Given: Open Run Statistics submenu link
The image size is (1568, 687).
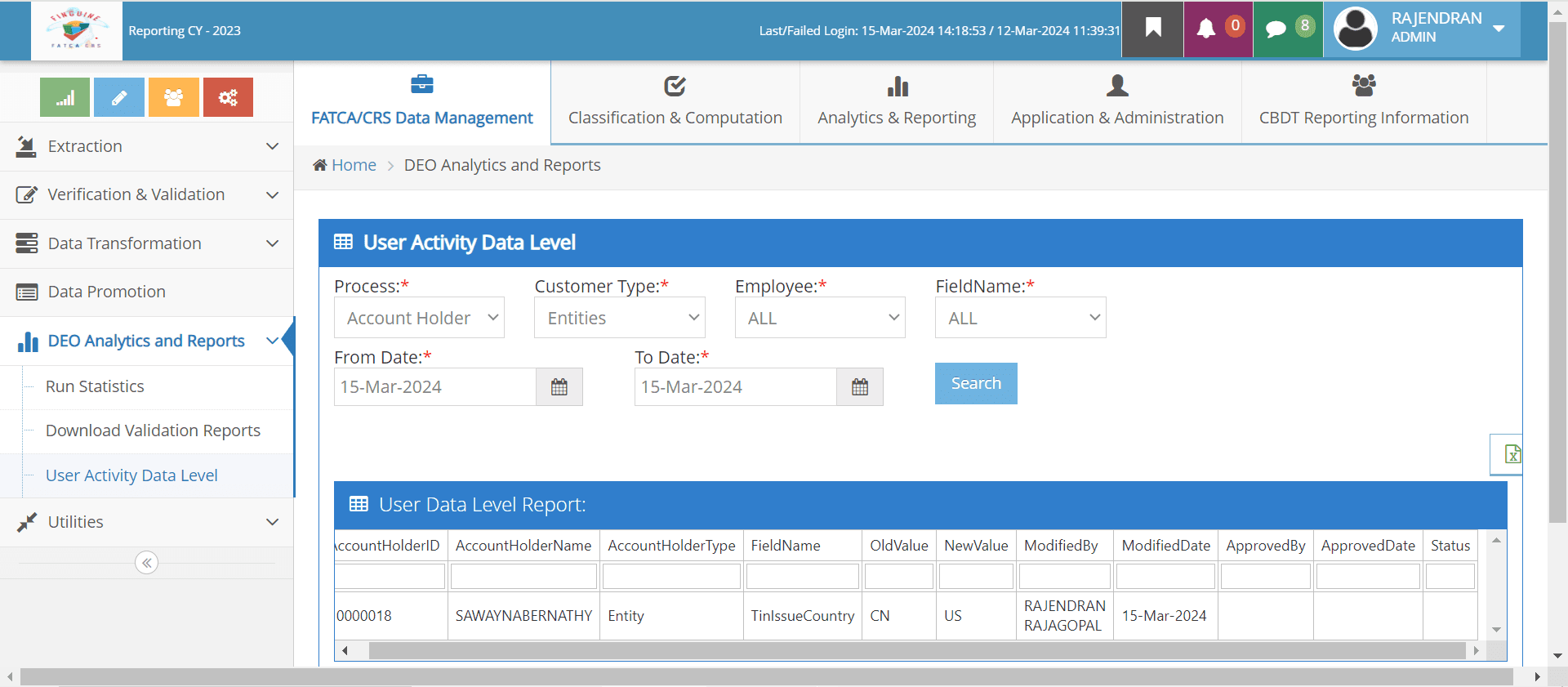Looking at the screenshot, I should [x=95, y=386].
